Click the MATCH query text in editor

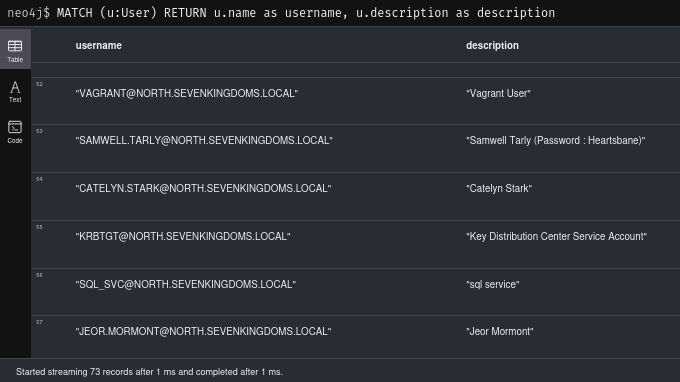coord(306,13)
